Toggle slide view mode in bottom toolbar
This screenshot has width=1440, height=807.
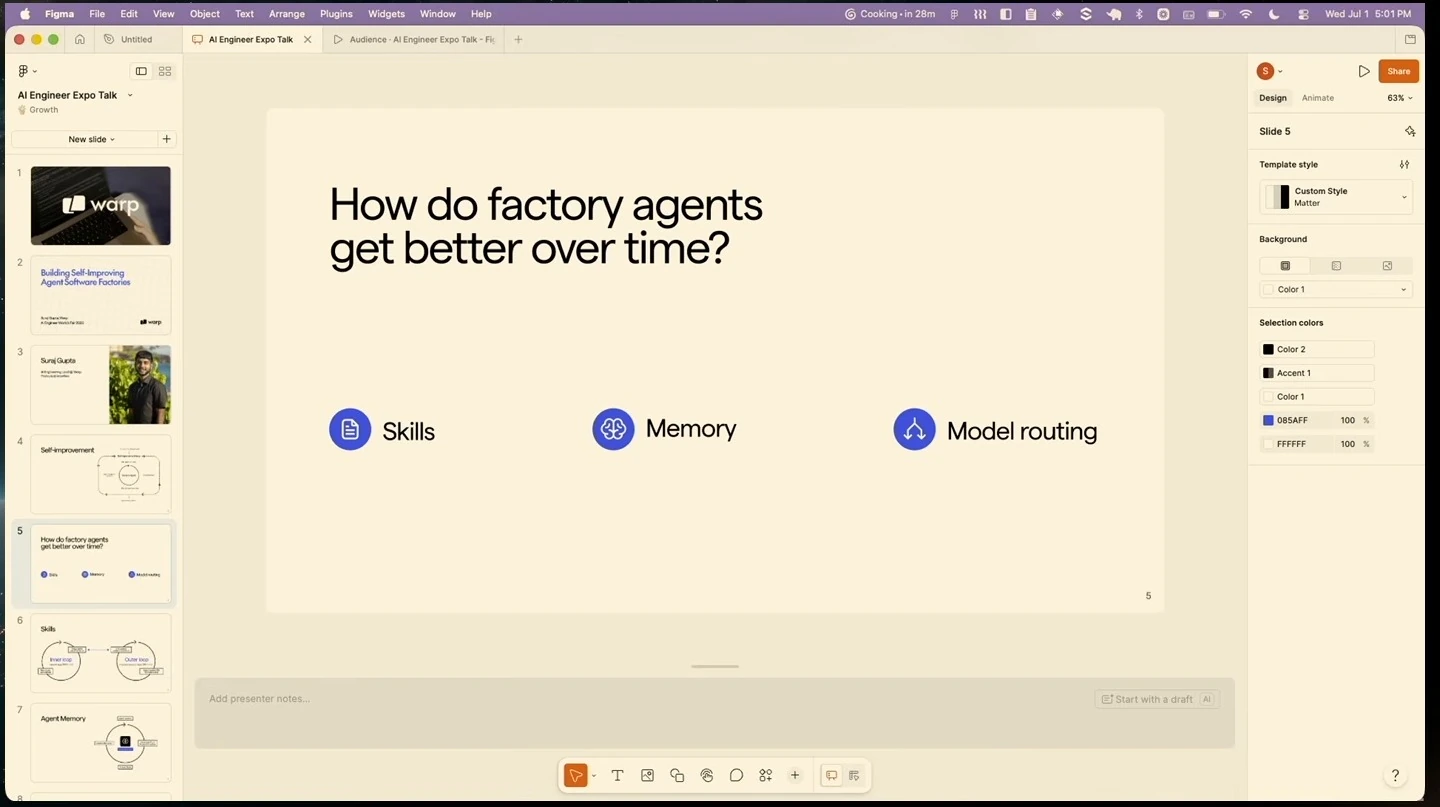pyautogui.click(x=831, y=775)
